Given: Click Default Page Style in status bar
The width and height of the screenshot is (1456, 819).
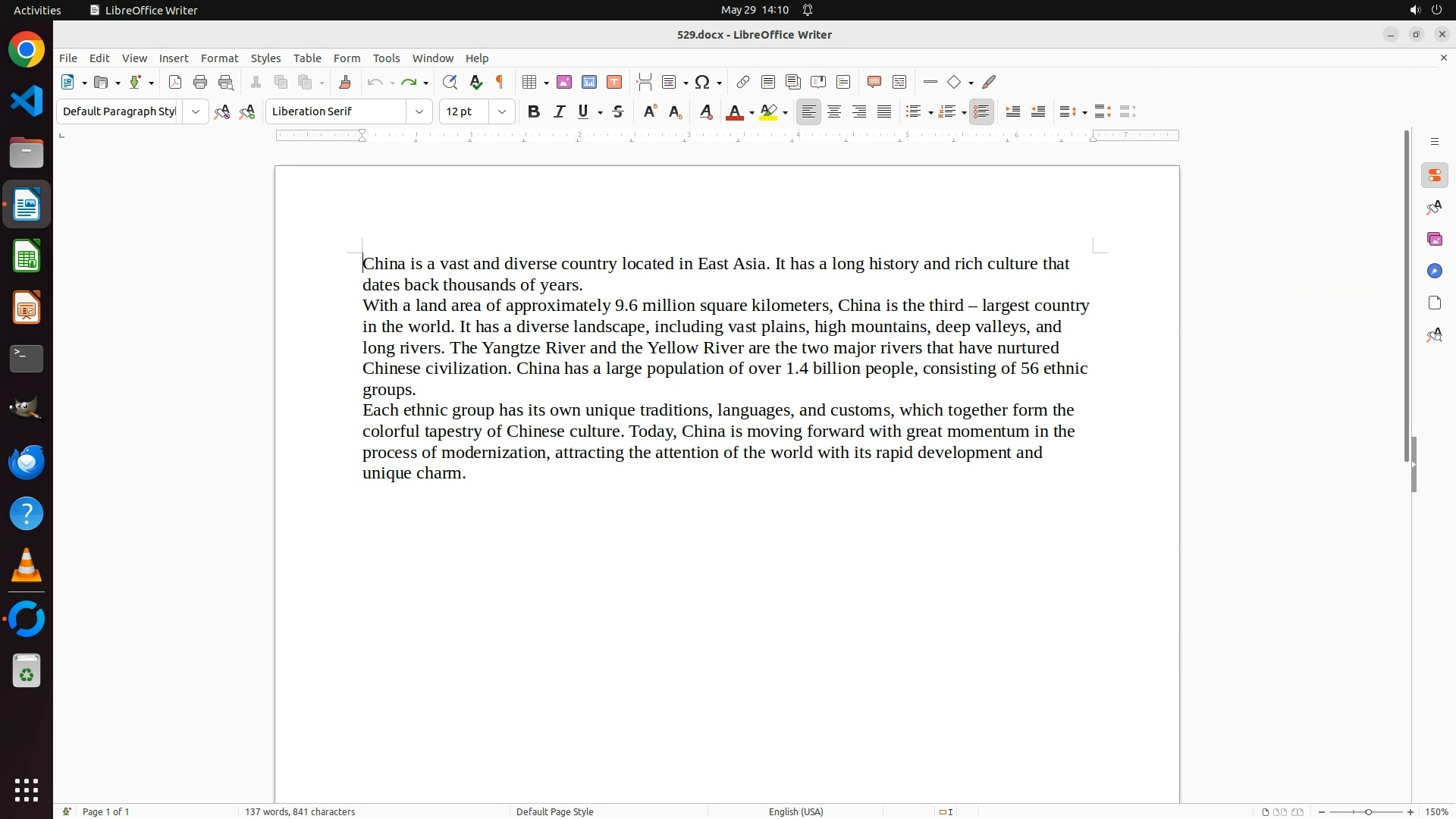Looking at the screenshot, I should [554, 811].
